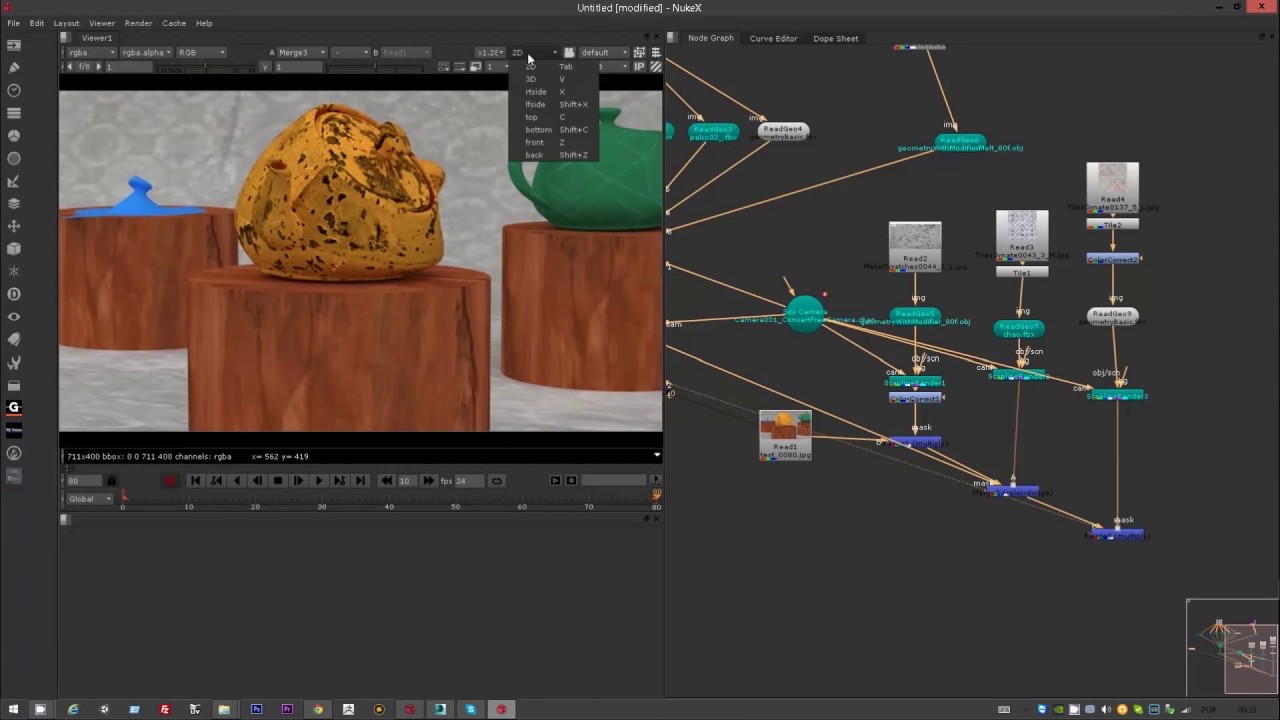Image resolution: width=1280 pixels, height=720 pixels.
Task: Open the RGB display mode dropdown
Action: 201,52
